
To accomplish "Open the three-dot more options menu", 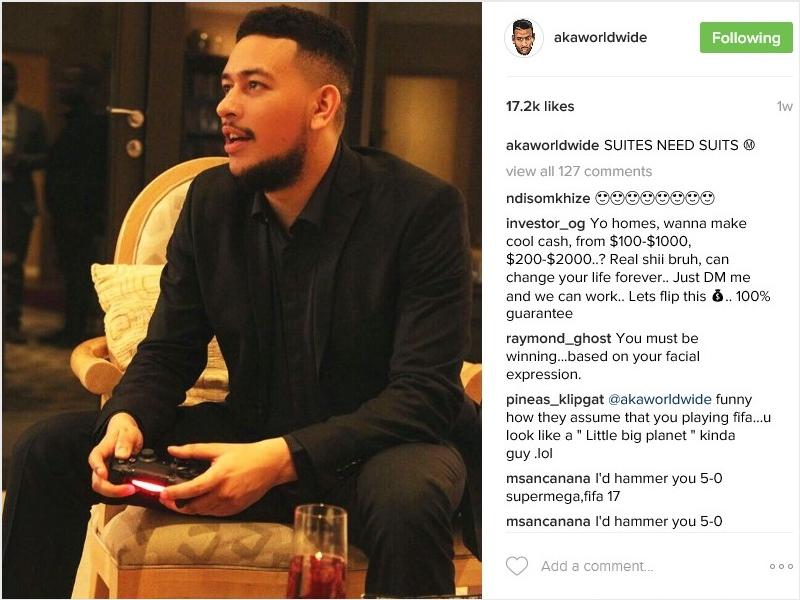I will click(781, 566).
